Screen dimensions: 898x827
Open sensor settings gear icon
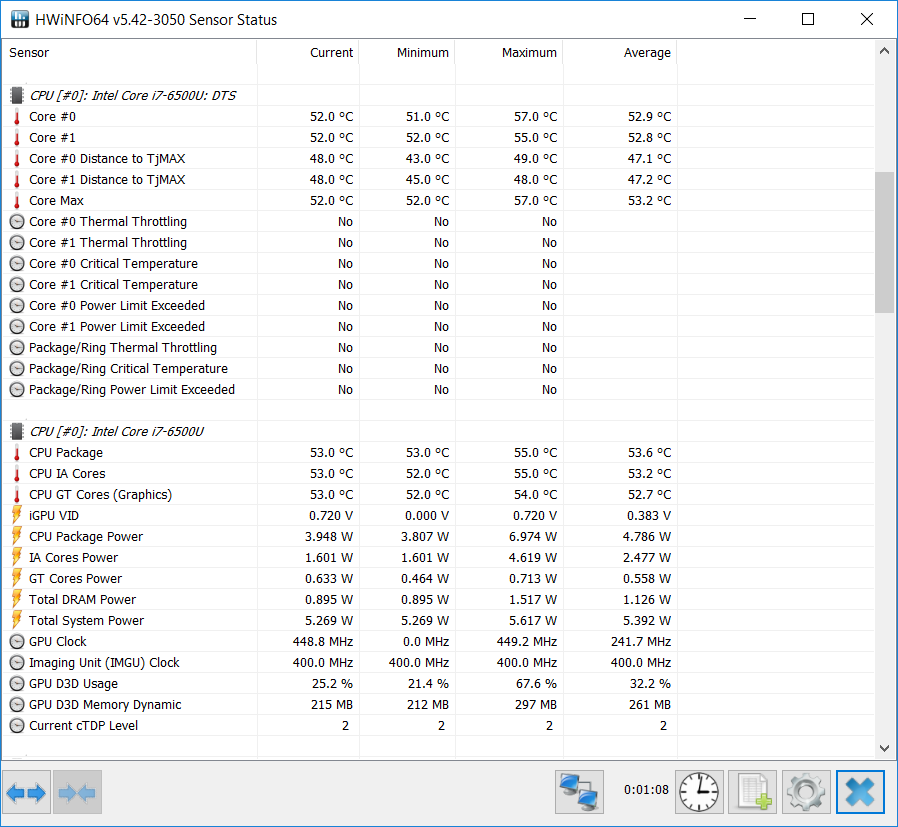point(806,794)
